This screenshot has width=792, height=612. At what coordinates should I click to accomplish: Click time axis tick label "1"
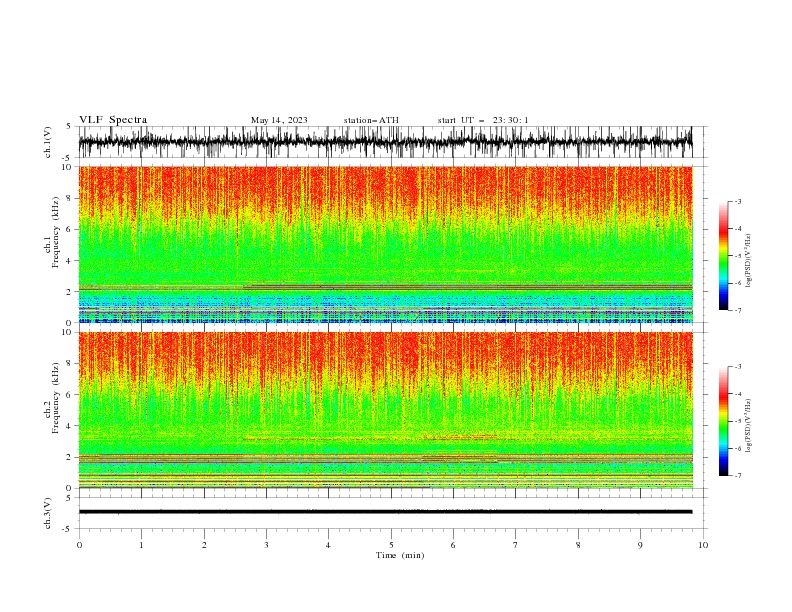(x=141, y=545)
